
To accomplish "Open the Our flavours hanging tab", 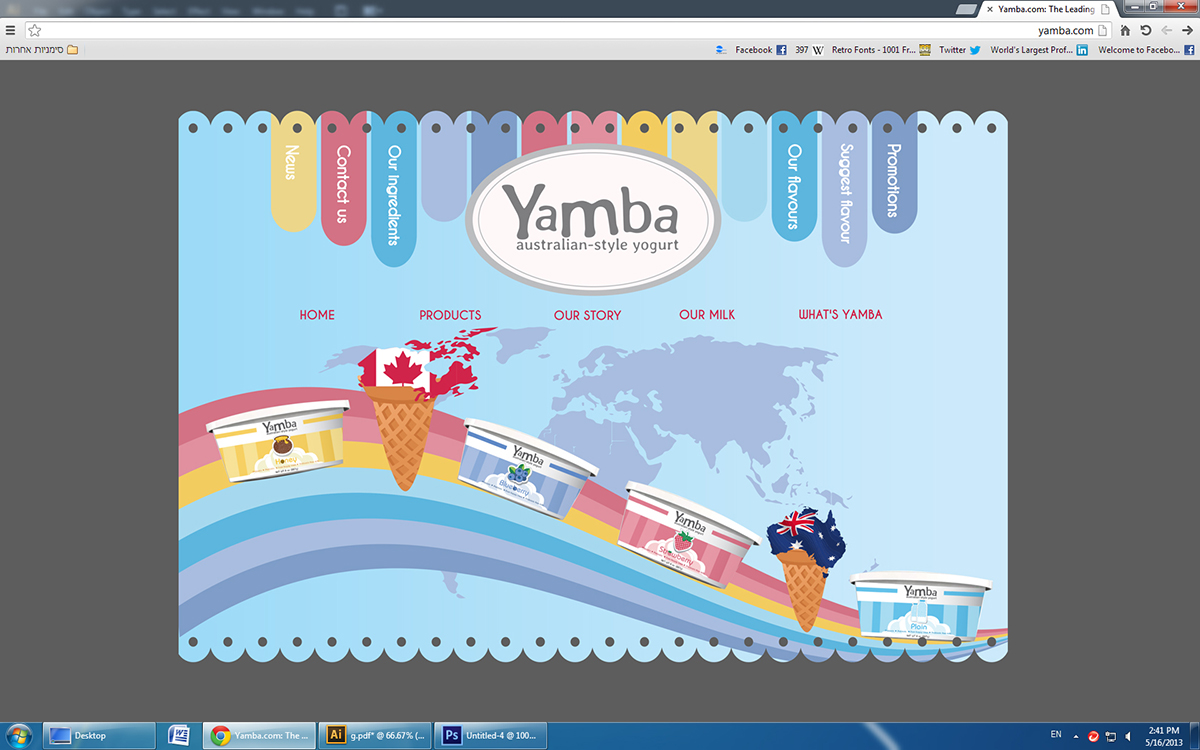I will coord(794,178).
